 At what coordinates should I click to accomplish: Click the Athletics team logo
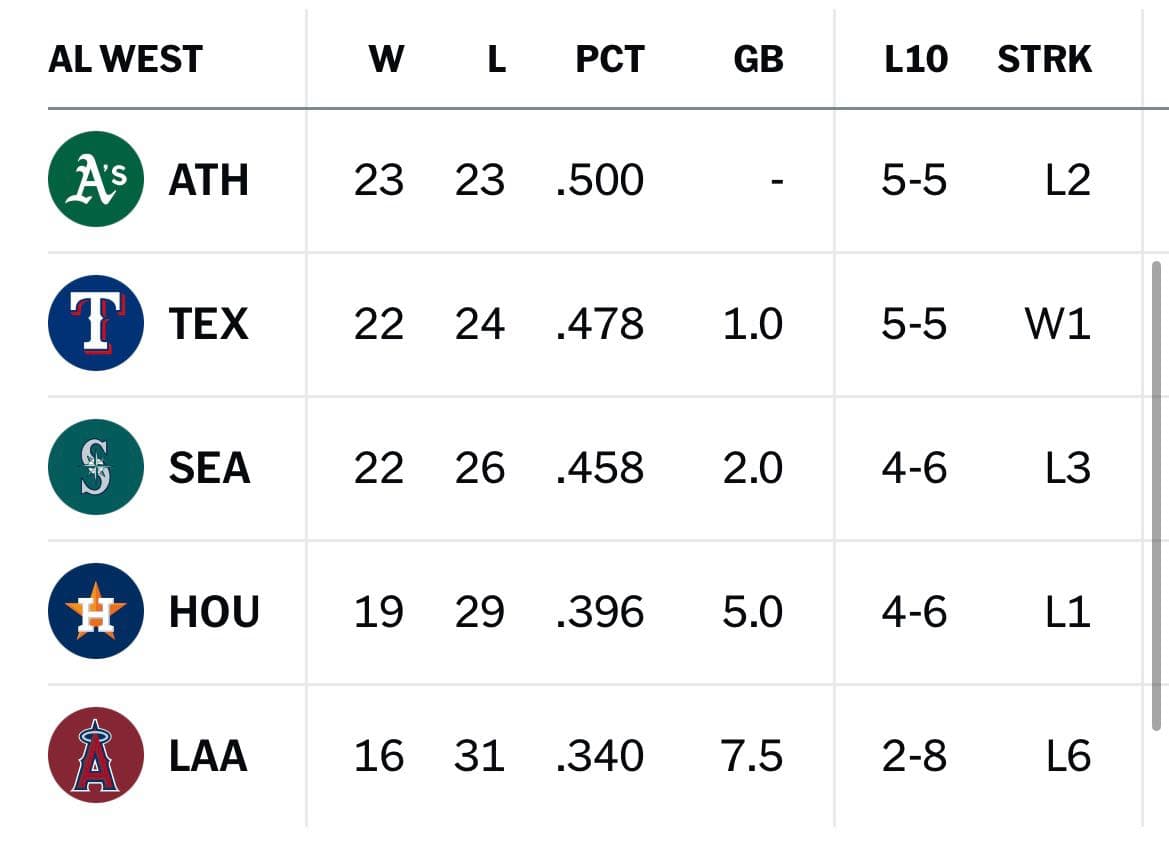[x=95, y=179]
